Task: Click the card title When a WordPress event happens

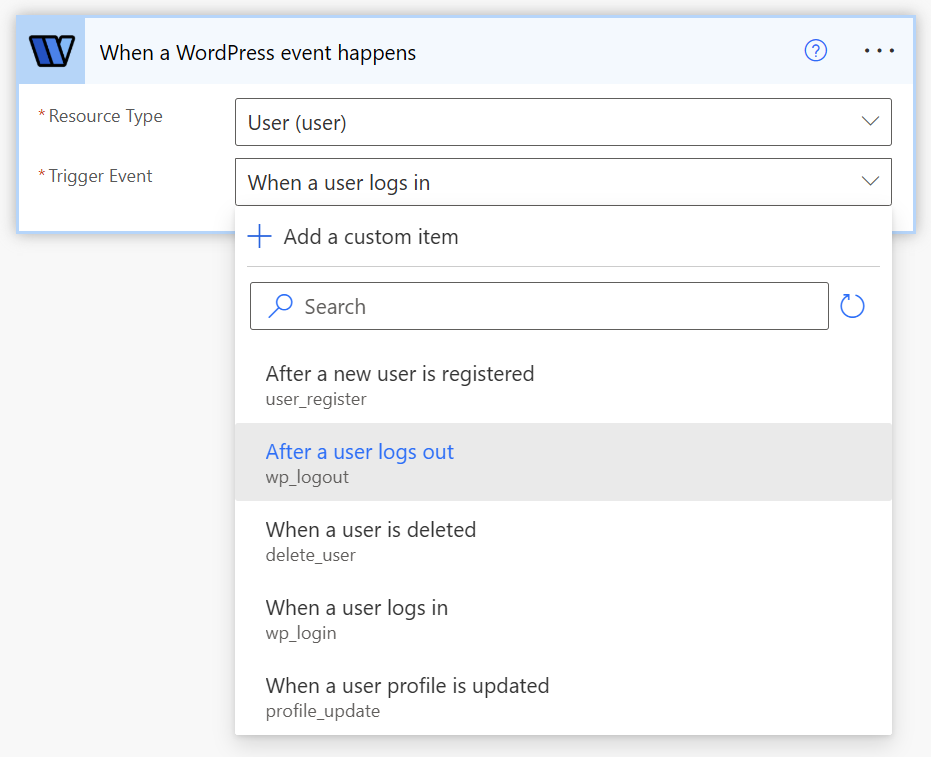Action: (258, 53)
